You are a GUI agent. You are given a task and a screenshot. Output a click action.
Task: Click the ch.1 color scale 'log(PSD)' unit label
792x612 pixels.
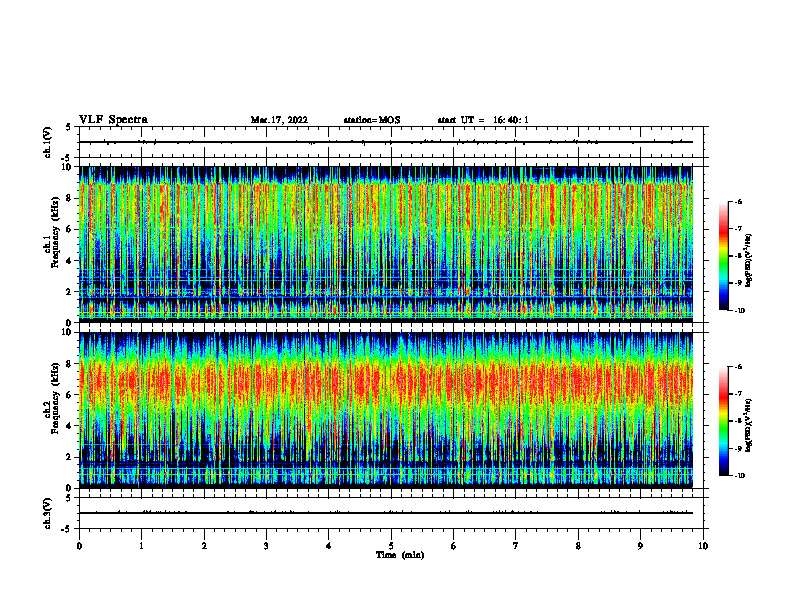pos(750,260)
